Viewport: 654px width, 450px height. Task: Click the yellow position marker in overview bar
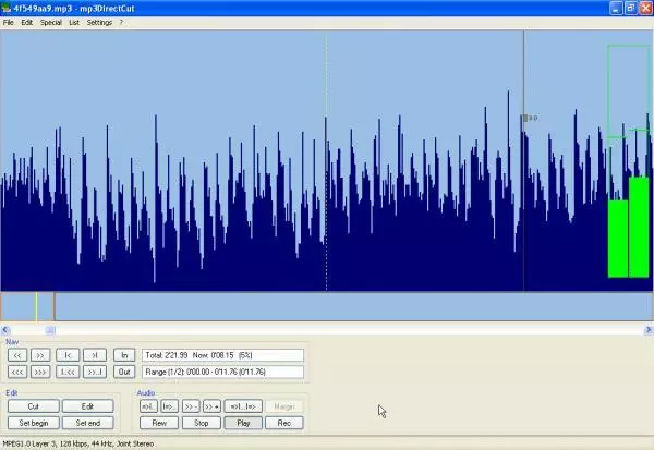36,307
